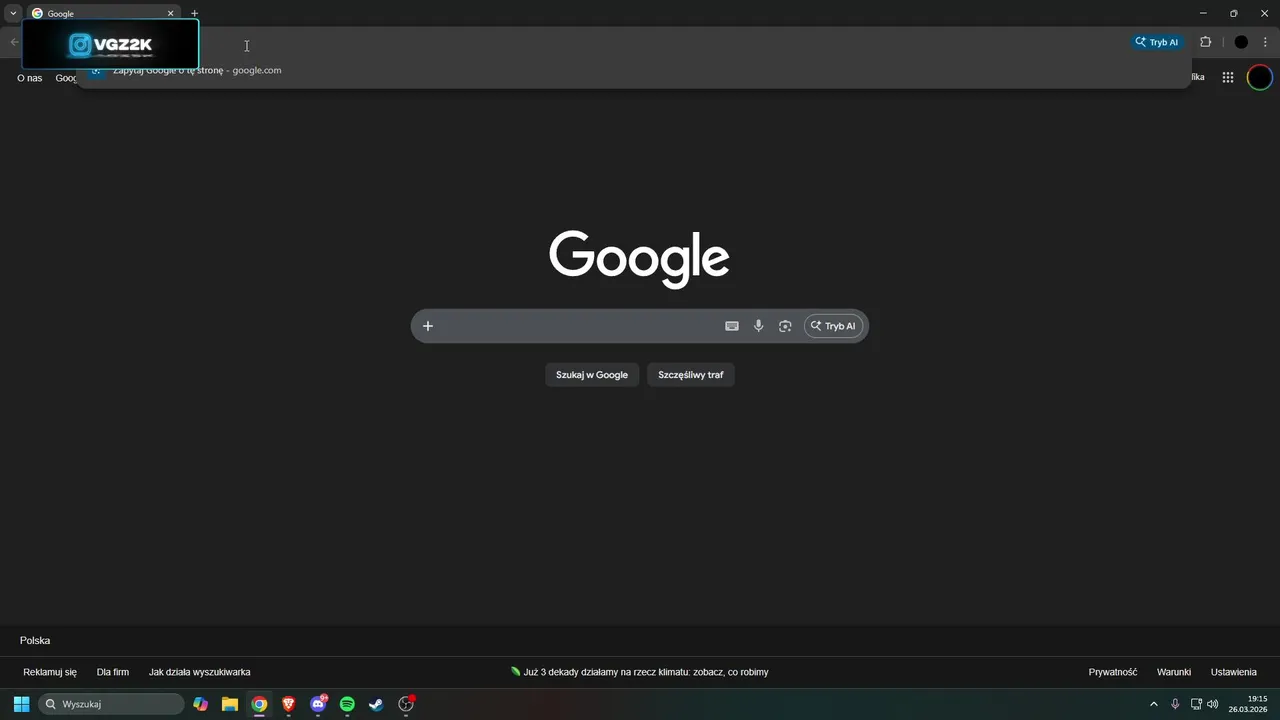
Task: Open the tab search dropdown arrow
Action: tap(13, 13)
